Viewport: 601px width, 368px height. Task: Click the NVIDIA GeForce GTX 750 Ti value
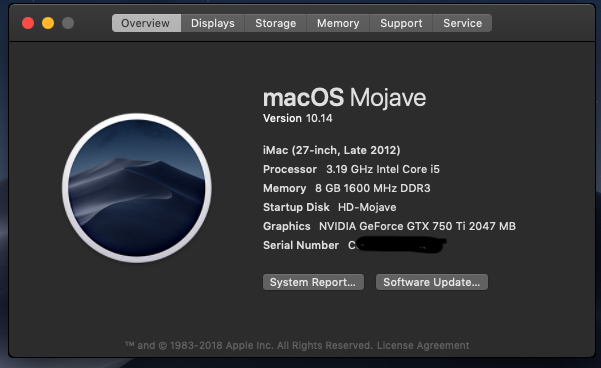pos(417,226)
